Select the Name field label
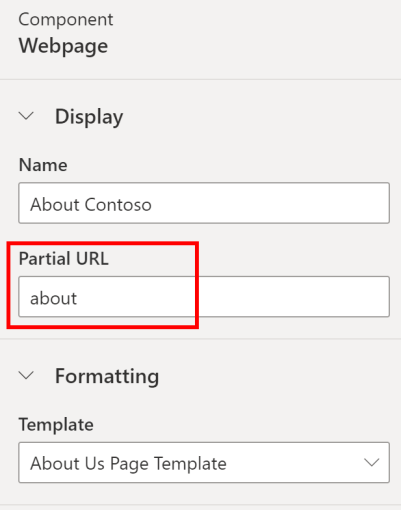401x510 pixels. pos(43,165)
